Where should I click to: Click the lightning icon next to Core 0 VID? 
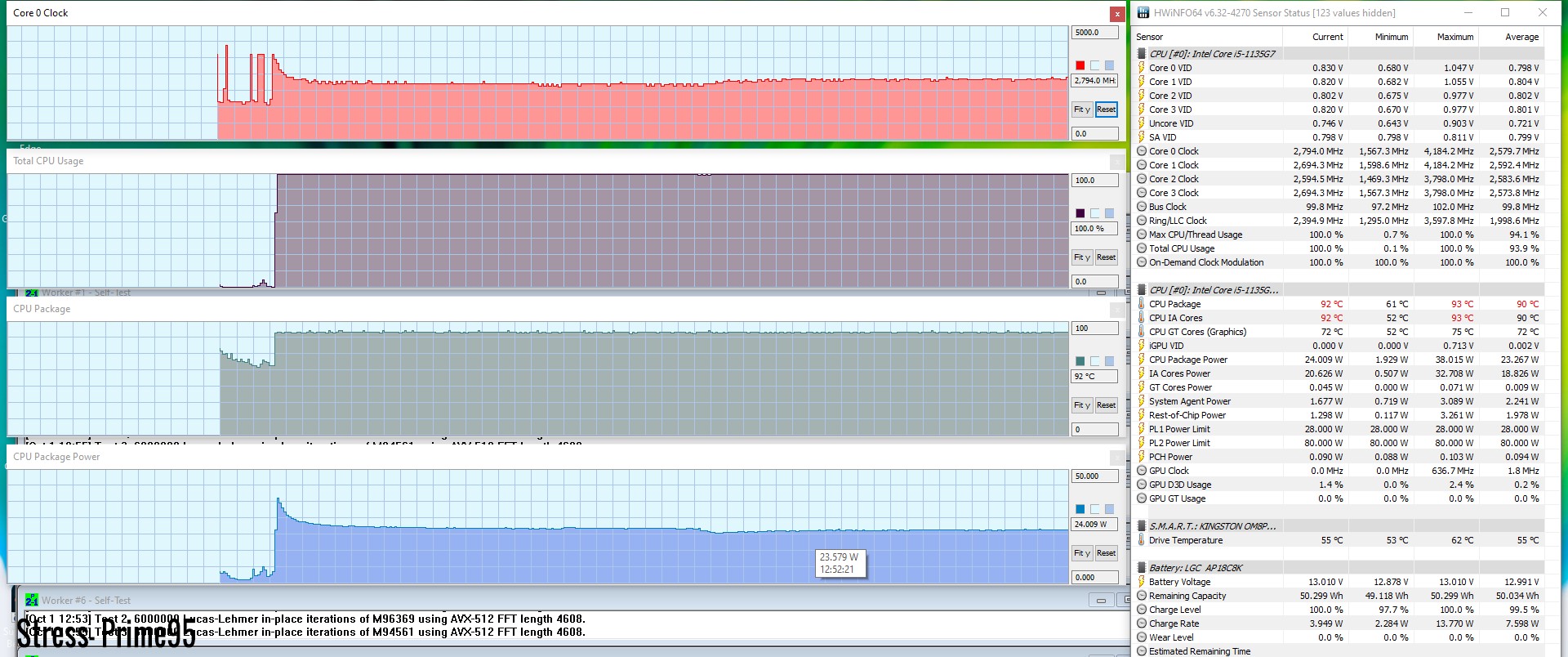1142,68
